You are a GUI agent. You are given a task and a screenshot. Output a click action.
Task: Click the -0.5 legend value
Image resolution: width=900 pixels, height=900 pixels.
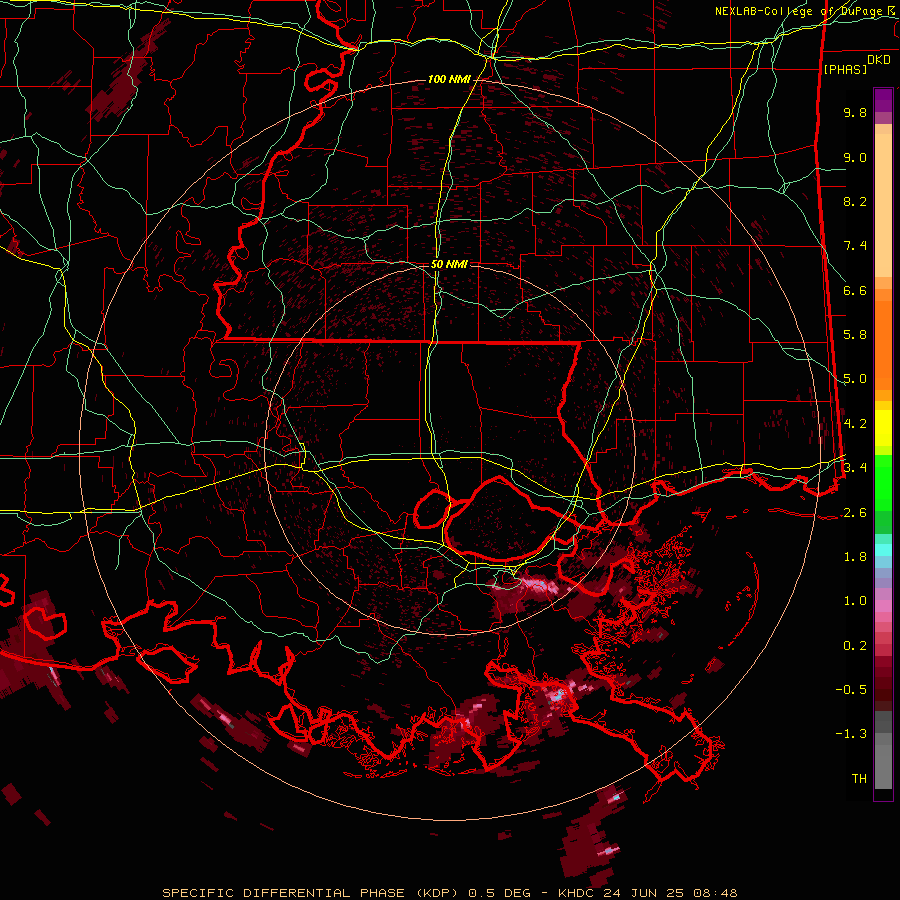pos(851,690)
